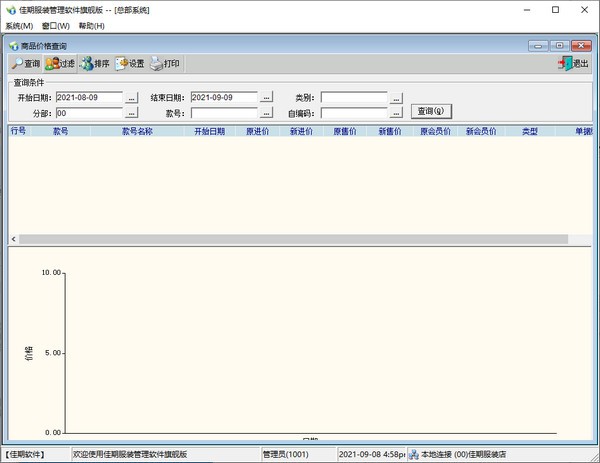Click the horizontal scrollbar of the table
The height and width of the screenshot is (463, 600).
pyautogui.click(x=290, y=240)
